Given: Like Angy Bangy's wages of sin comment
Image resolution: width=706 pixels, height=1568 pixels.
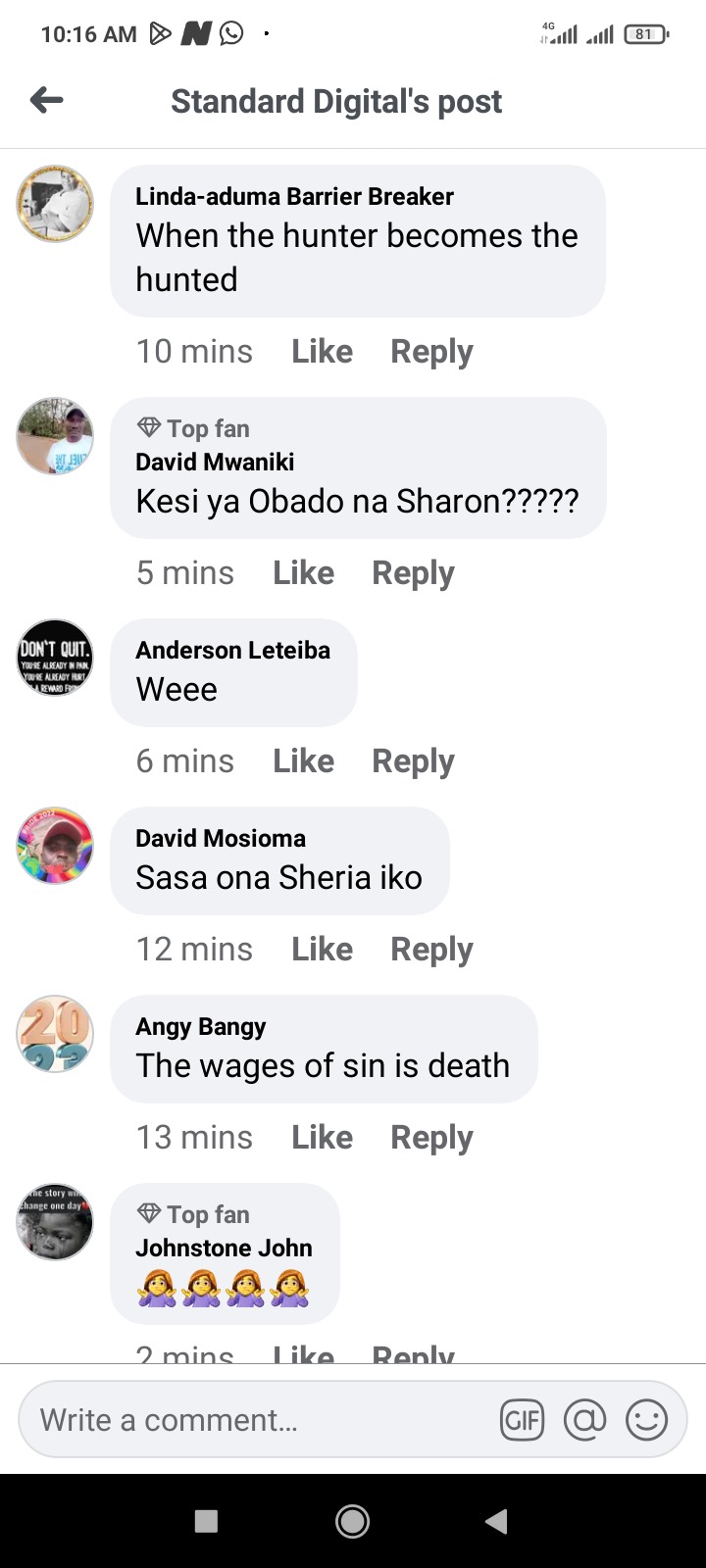Looking at the screenshot, I should click(x=322, y=1137).
